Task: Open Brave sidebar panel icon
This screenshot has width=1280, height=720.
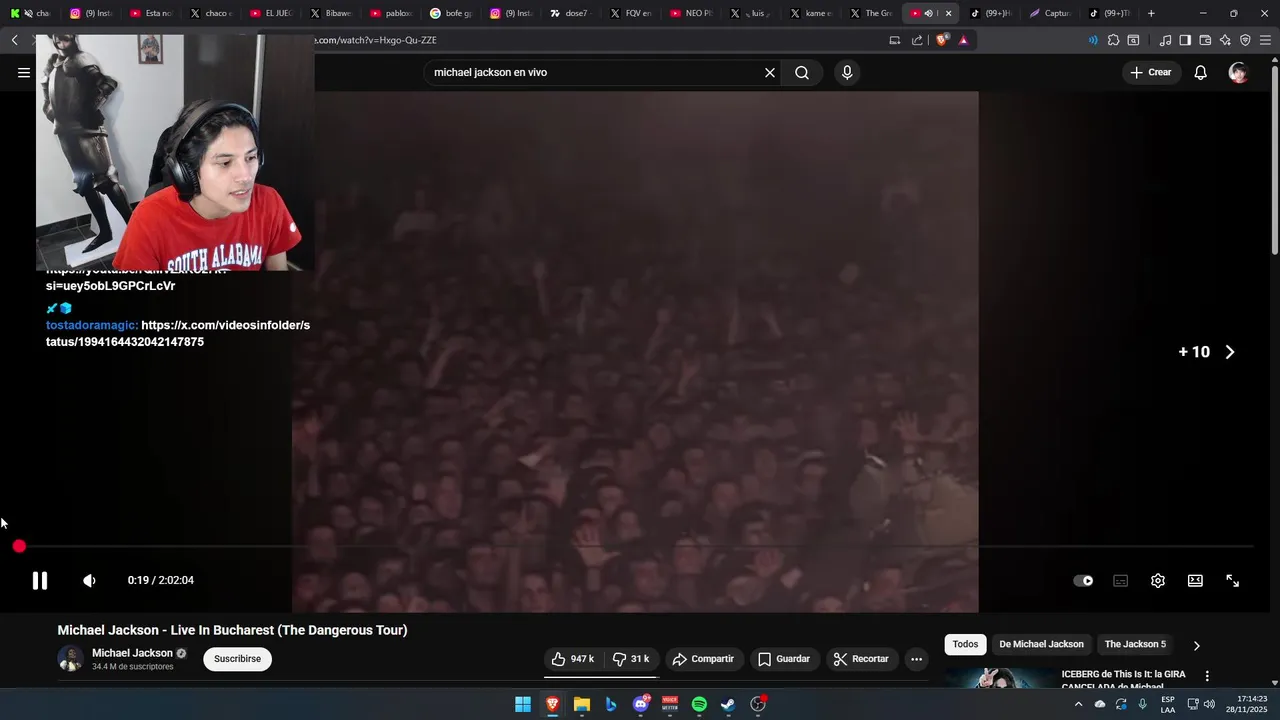Action: pyautogui.click(x=1185, y=40)
